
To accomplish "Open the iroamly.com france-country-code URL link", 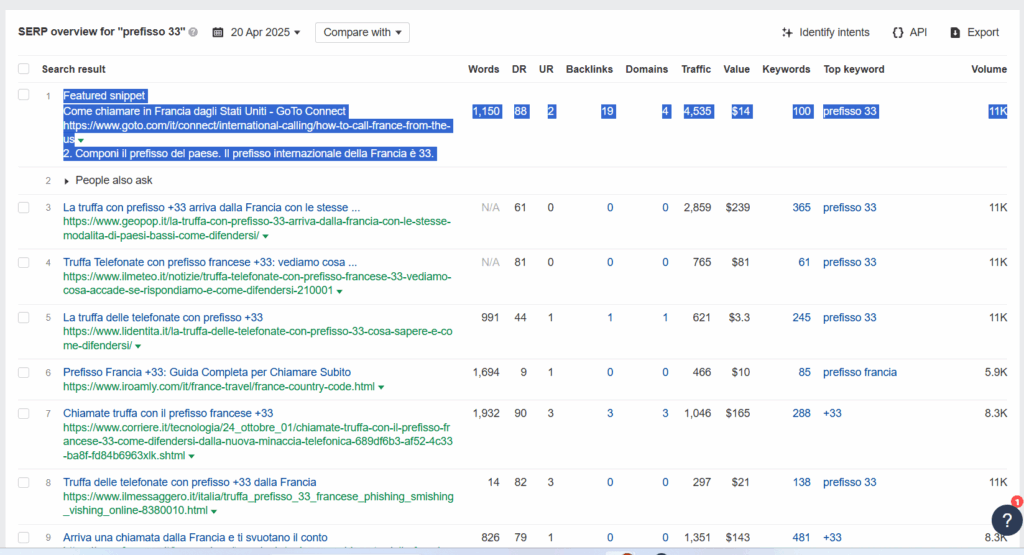I will 219,387.
